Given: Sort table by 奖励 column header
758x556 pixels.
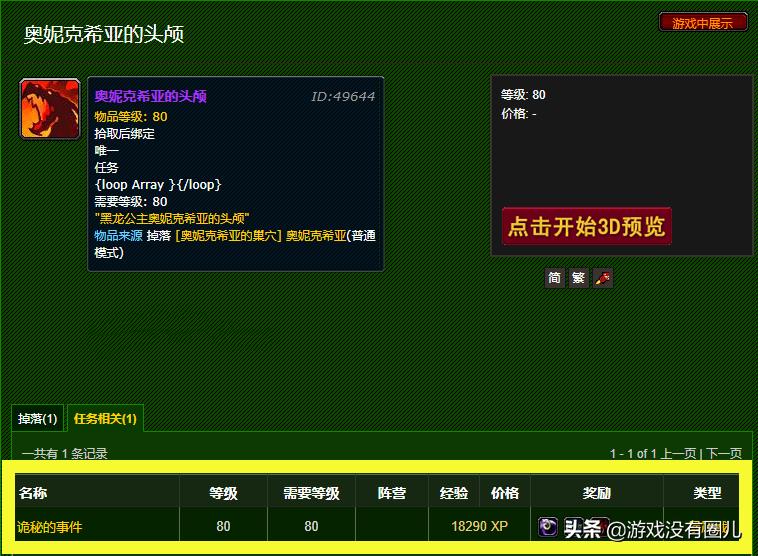Looking at the screenshot, I should tap(597, 493).
